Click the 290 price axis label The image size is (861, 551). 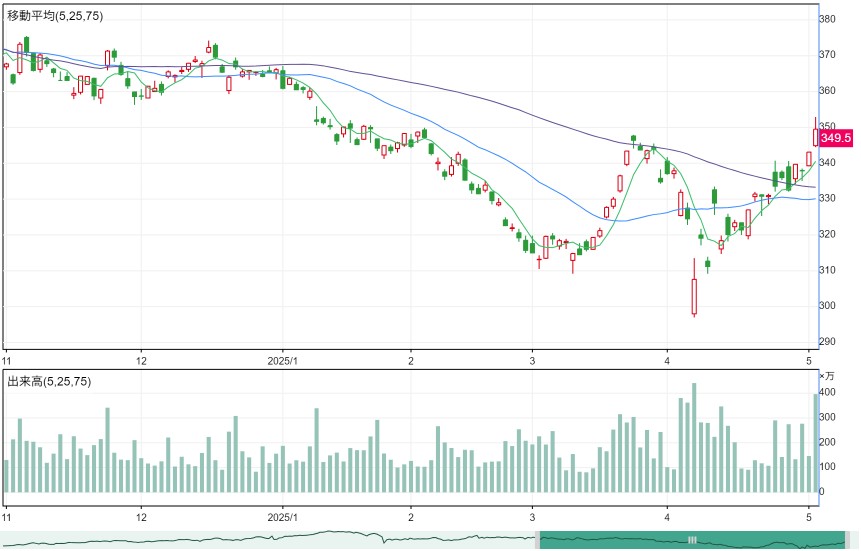point(828,342)
